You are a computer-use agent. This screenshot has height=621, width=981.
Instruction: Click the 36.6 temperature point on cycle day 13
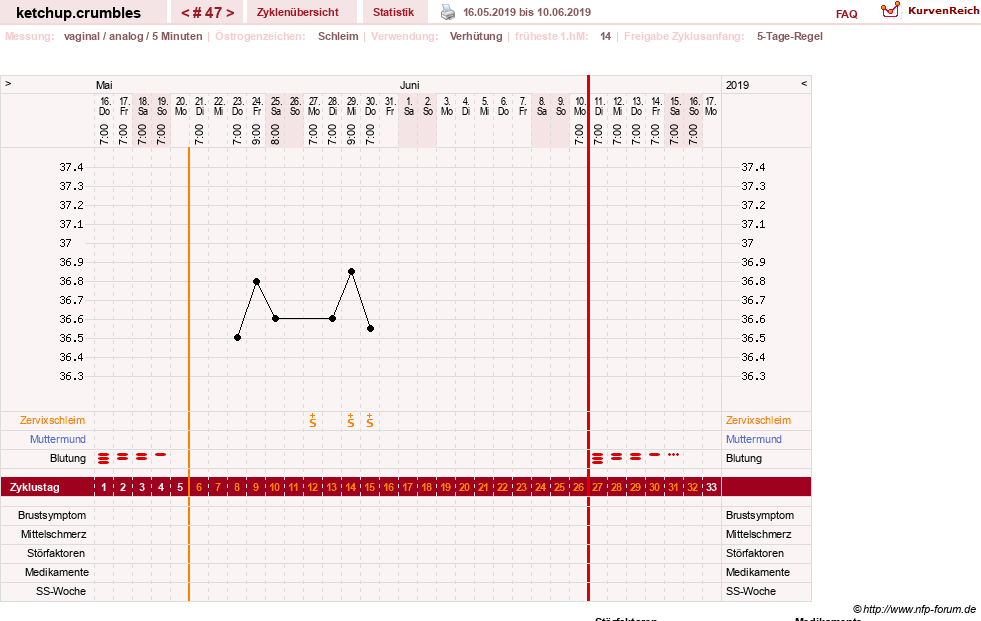(332, 319)
